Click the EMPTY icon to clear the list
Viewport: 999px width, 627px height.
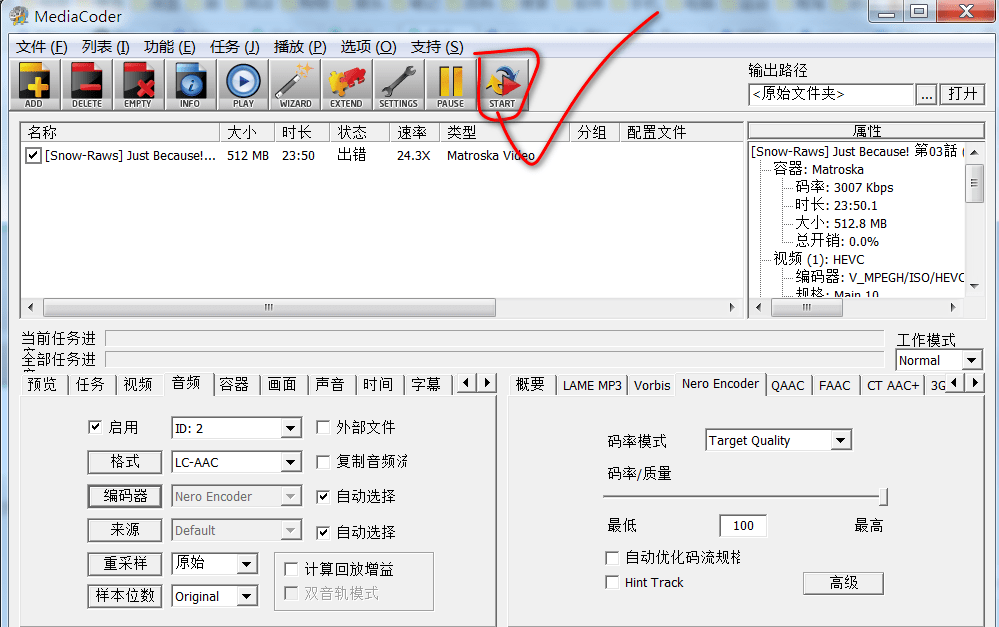coord(139,84)
